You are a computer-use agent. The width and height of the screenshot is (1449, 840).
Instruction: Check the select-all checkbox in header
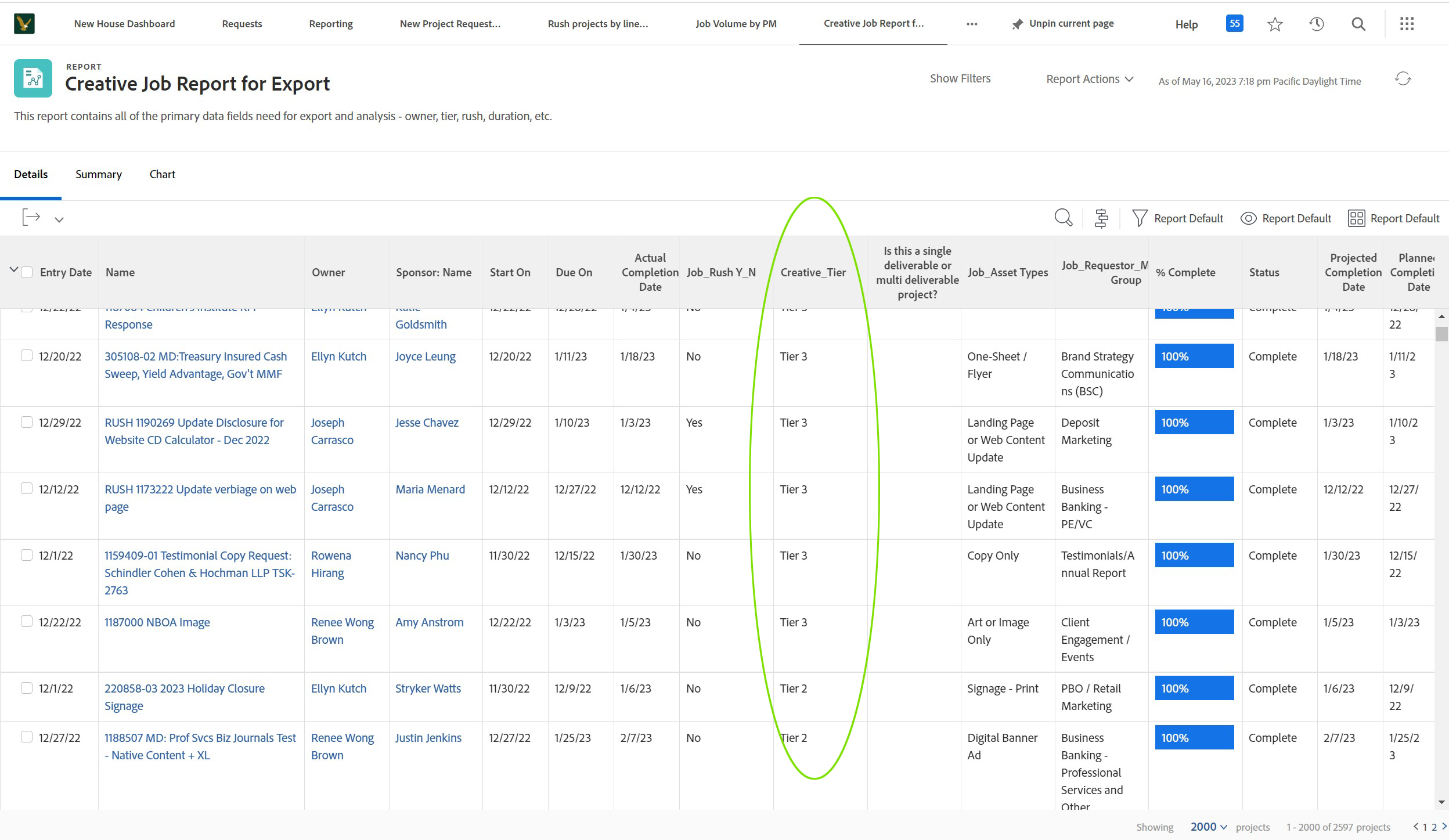[27, 272]
